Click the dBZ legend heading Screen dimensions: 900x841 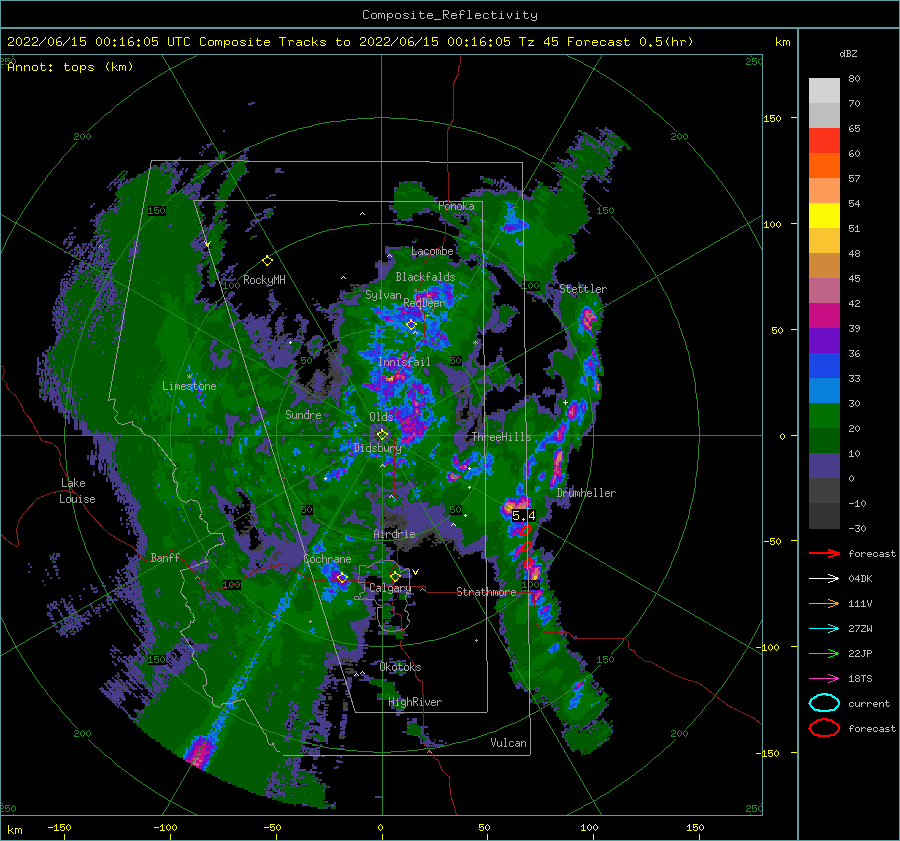coord(848,54)
